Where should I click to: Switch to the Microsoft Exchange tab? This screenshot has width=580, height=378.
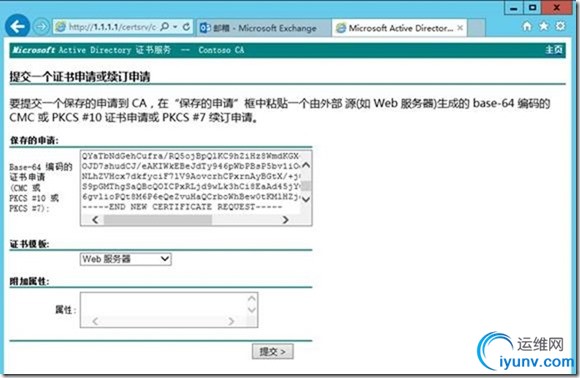(x=263, y=28)
